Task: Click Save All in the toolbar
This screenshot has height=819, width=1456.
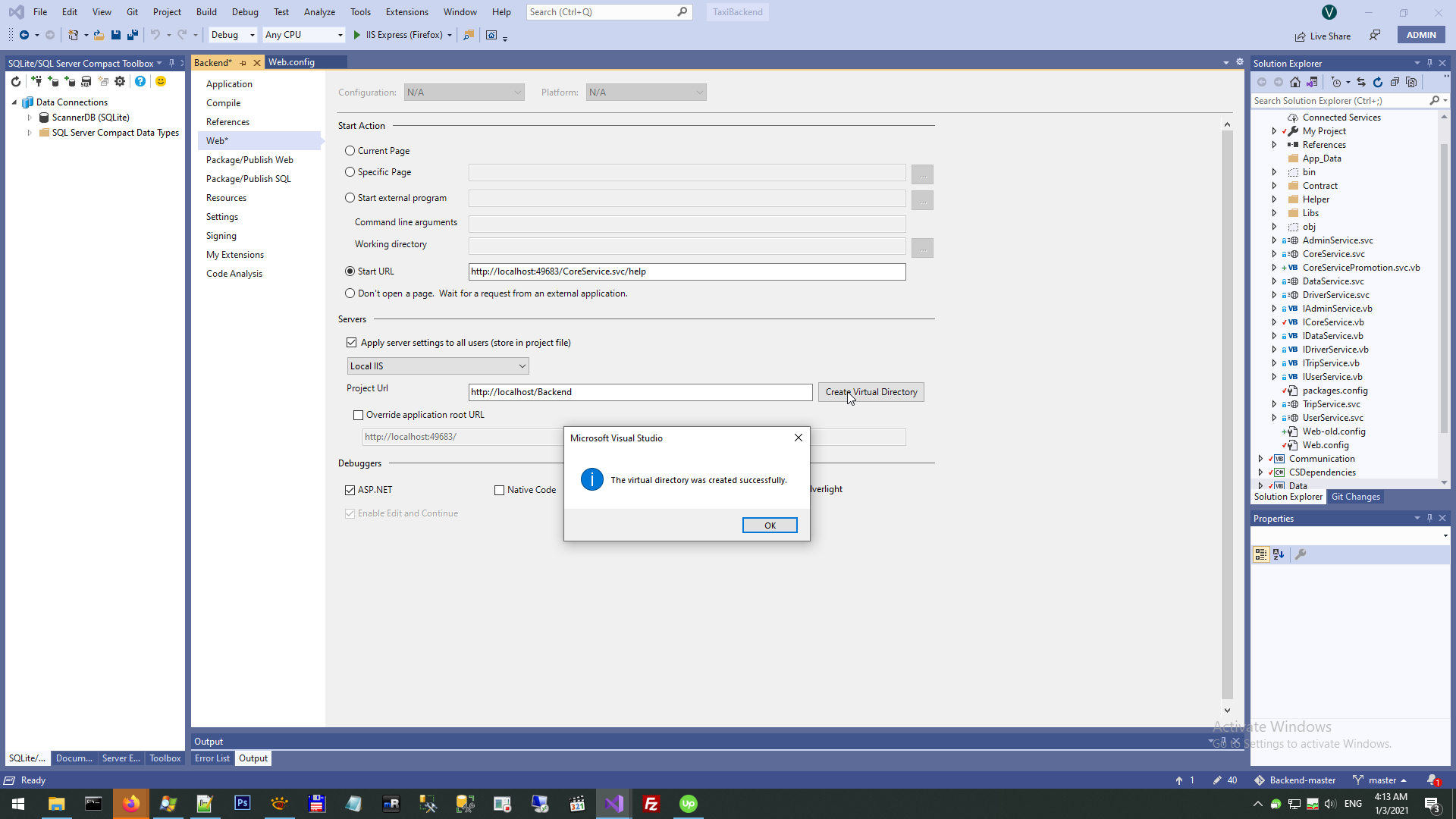Action: point(133,35)
